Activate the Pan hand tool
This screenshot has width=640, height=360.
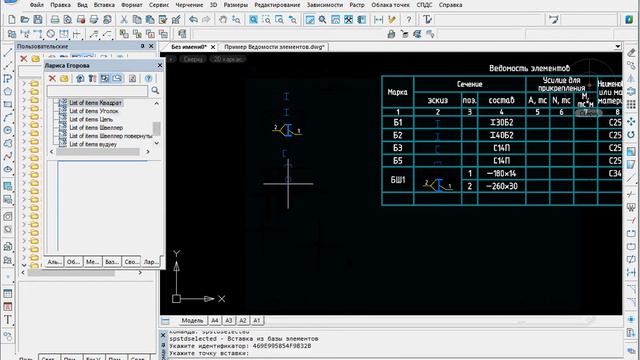tap(223, 20)
